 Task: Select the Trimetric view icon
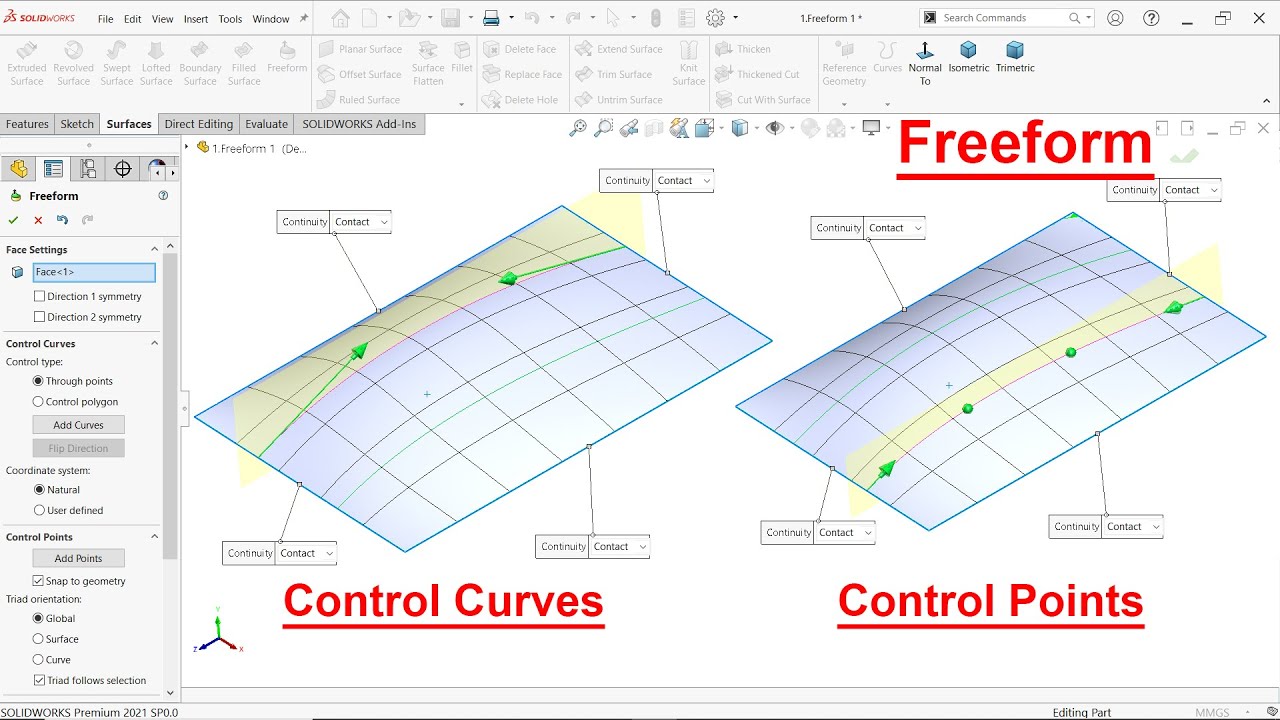(x=1015, y=50)
